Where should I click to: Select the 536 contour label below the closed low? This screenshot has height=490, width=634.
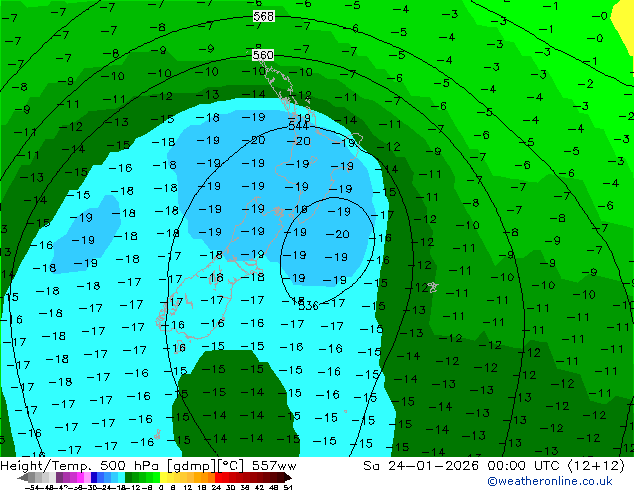[309, 306]
